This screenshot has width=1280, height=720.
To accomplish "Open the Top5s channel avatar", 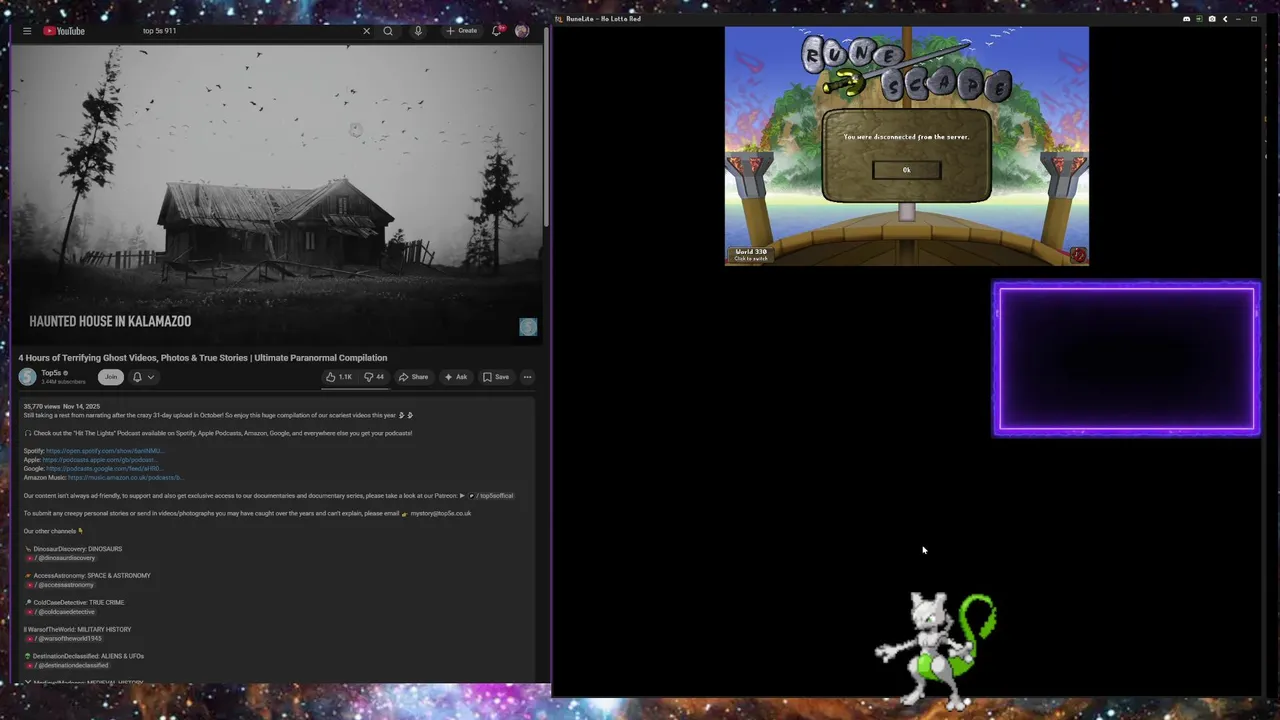I will tap(27, 377).
